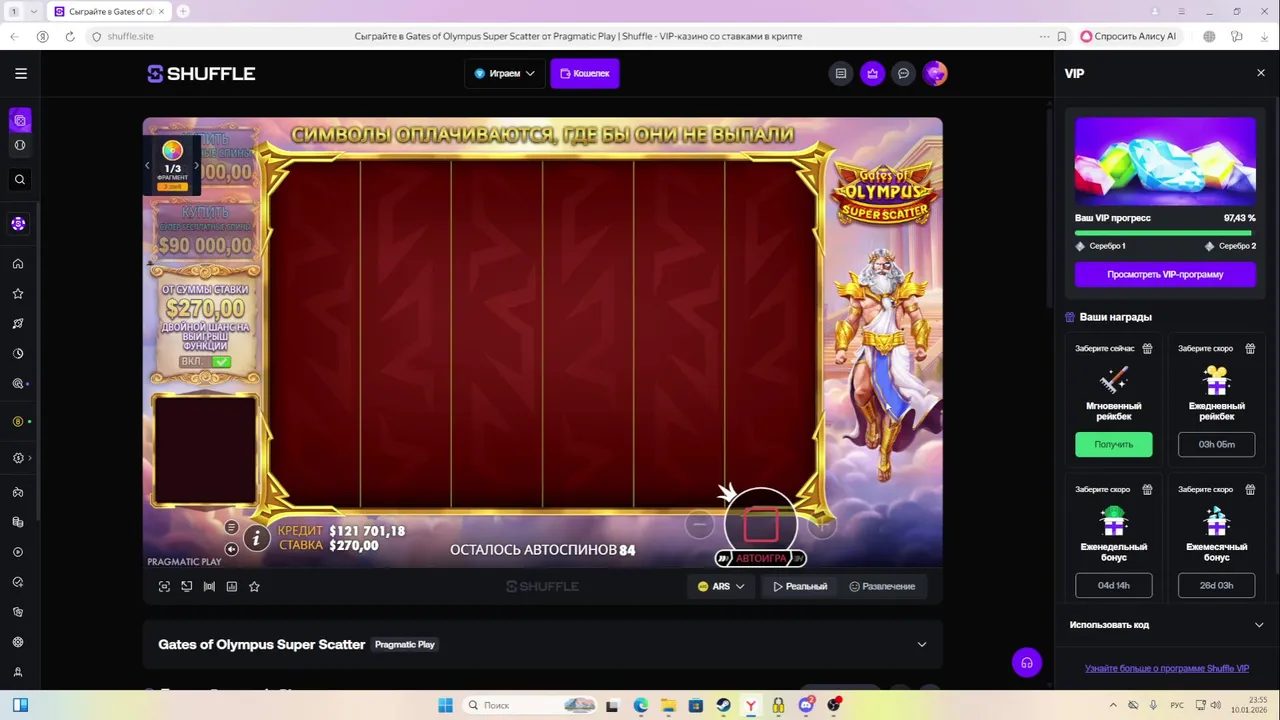
Task: Toggle game sound speaker icon
Action: [x=231, y=549]
